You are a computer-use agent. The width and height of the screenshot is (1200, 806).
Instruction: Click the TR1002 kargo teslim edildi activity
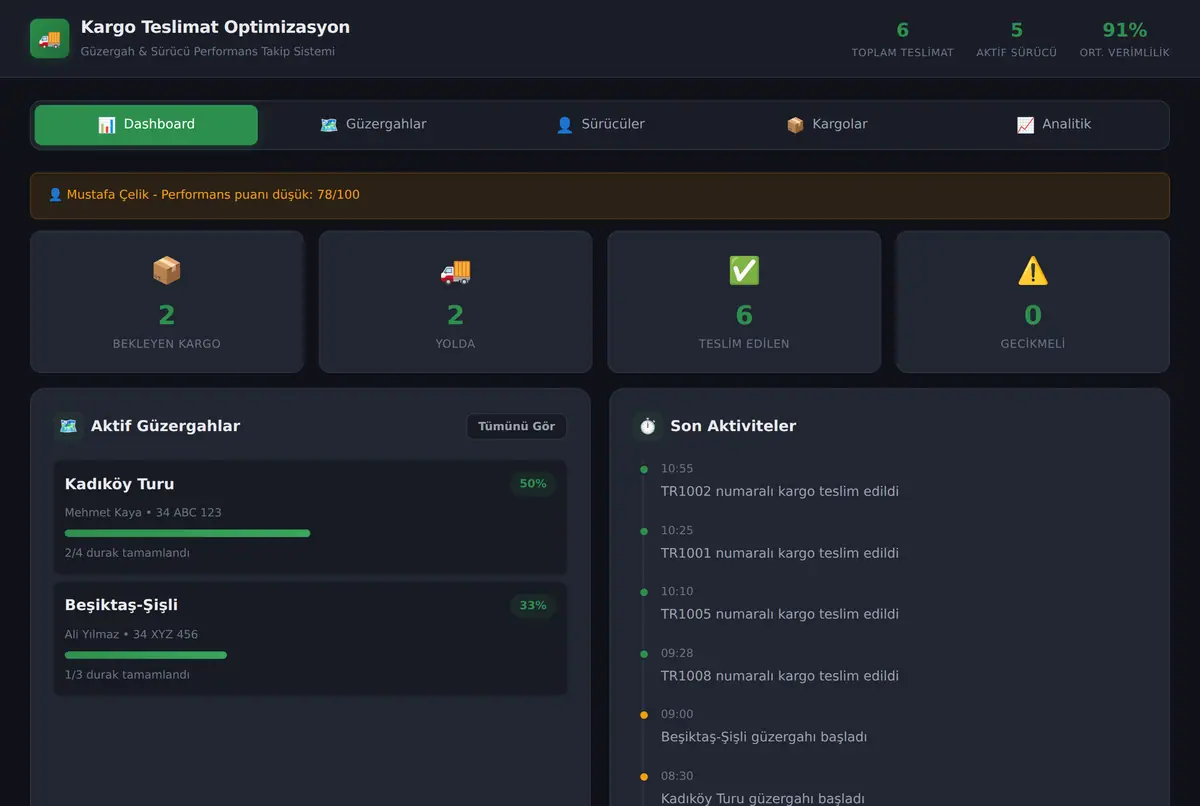(x=780, y=492)
